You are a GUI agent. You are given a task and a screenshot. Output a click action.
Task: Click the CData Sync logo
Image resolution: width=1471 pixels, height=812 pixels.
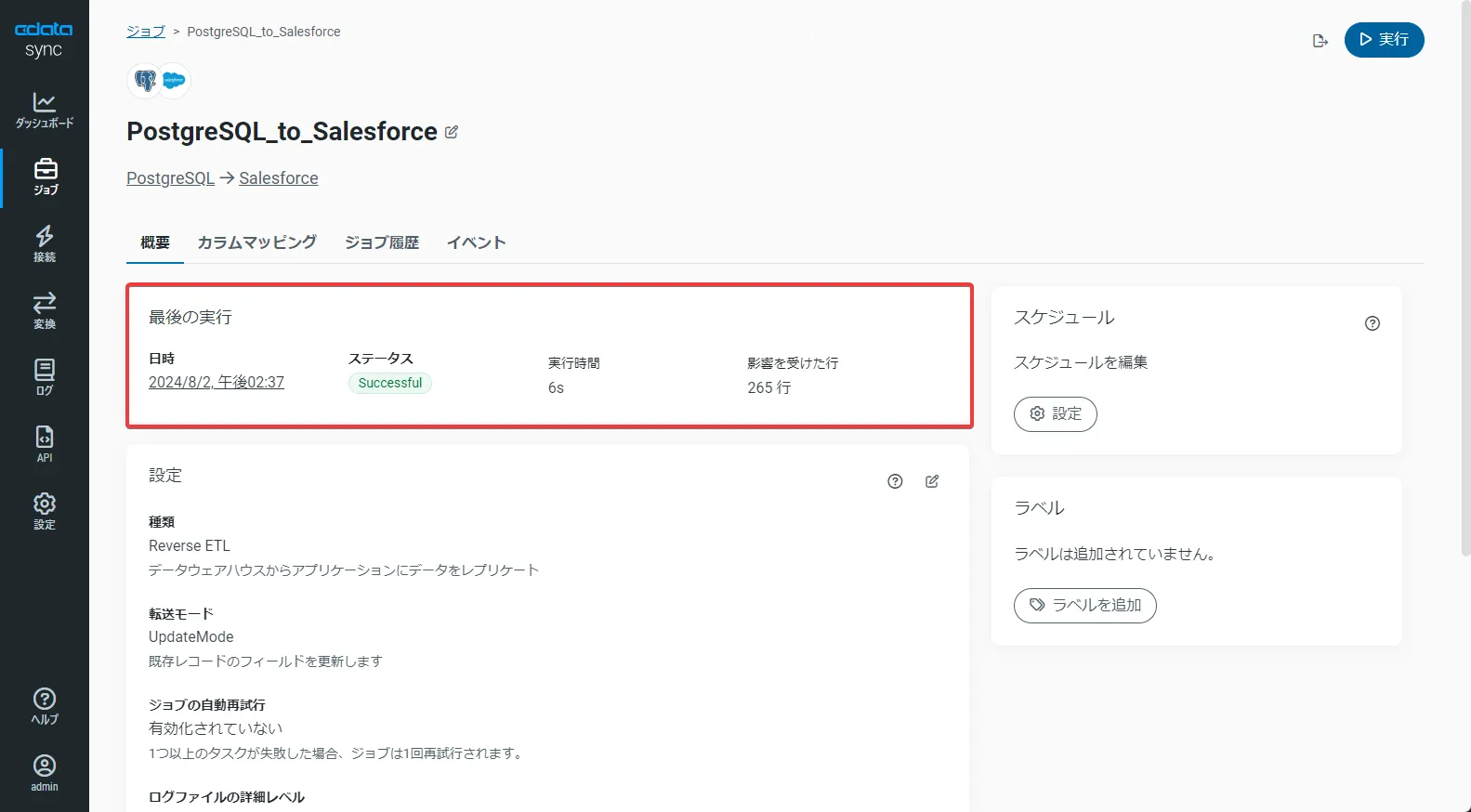coord(44,40)
